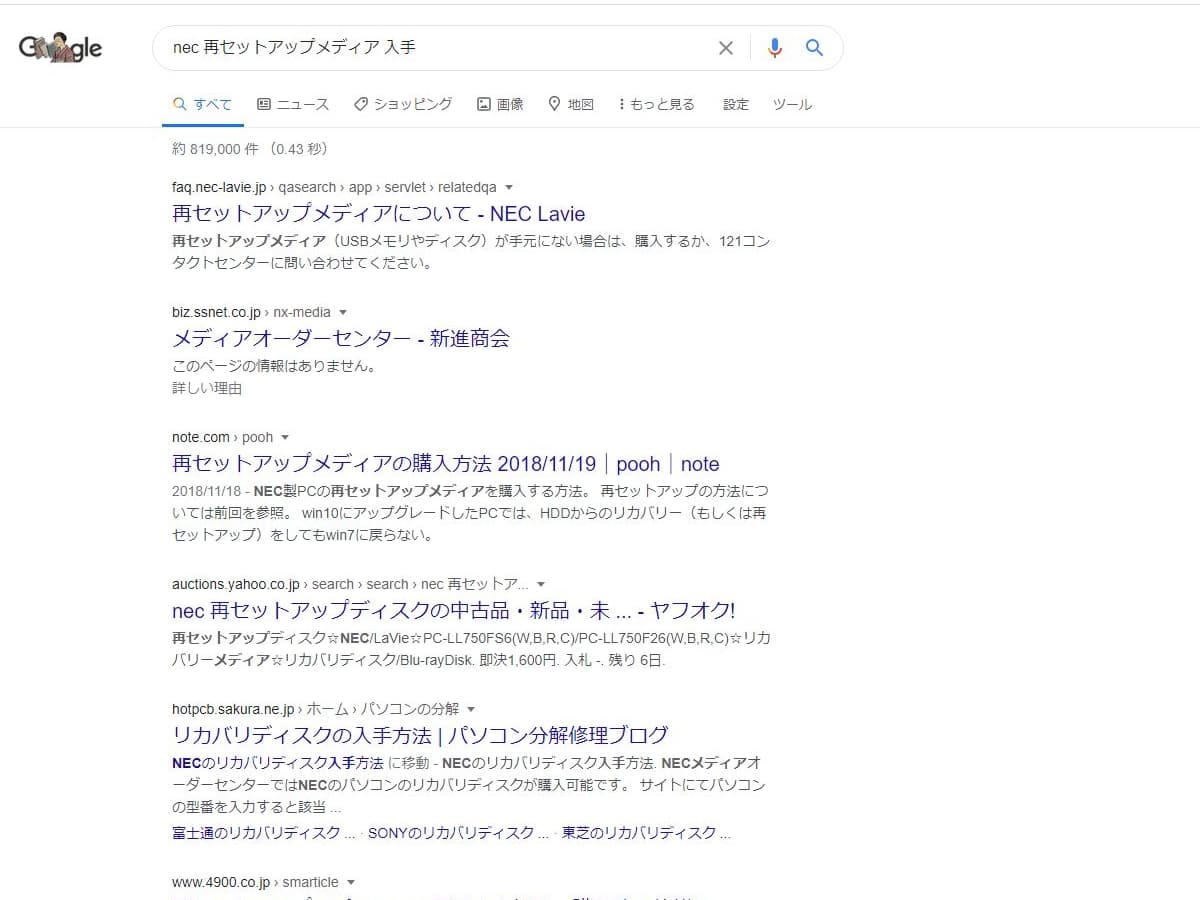This screenshot has width=1200, height=900.
Task: Open the 地図 tab
Action: coord(571,104)
